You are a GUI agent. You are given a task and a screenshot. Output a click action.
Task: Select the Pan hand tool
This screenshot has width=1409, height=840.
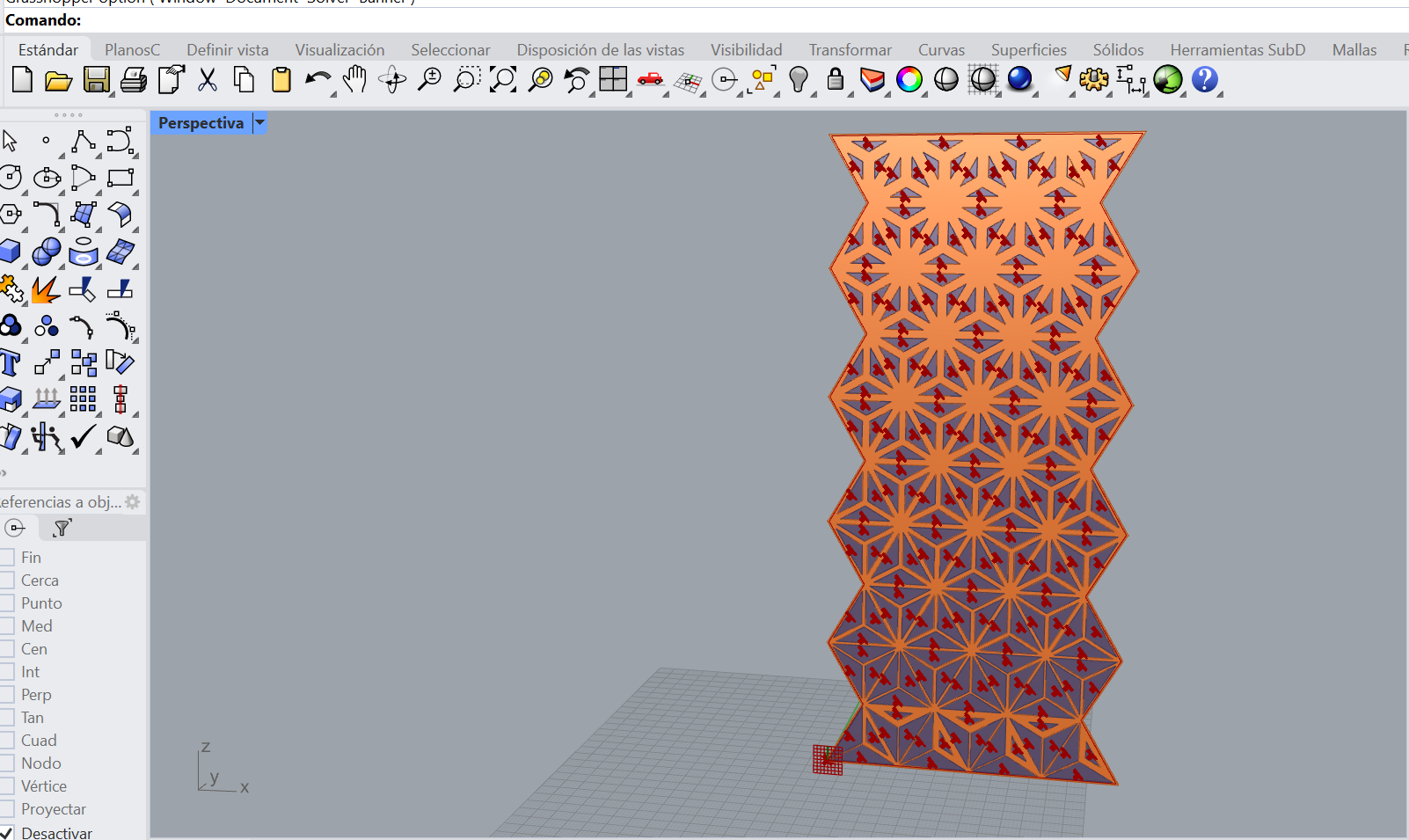pyautogui.click(x=354, y=80)
